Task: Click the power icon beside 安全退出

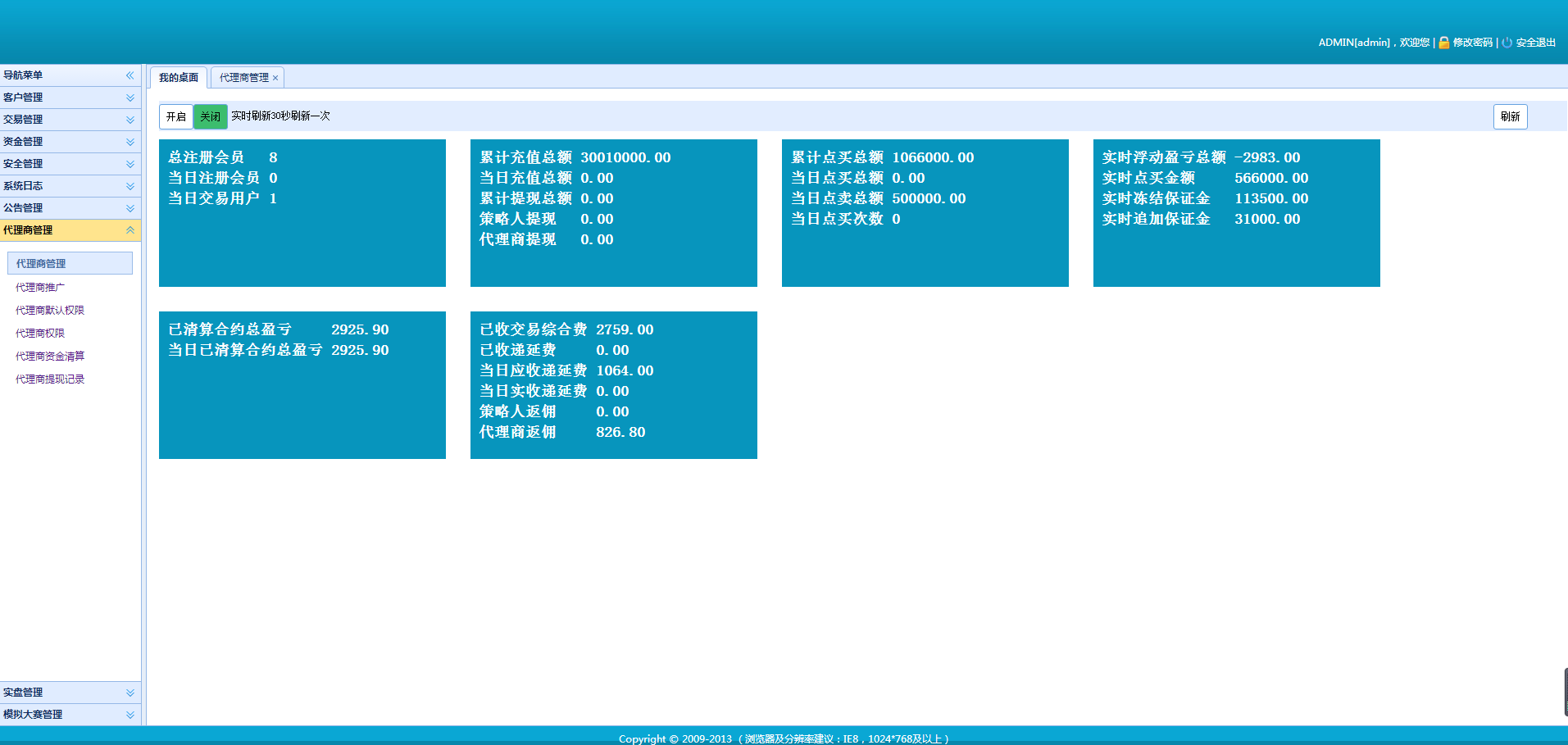Action: (1507, 43)
